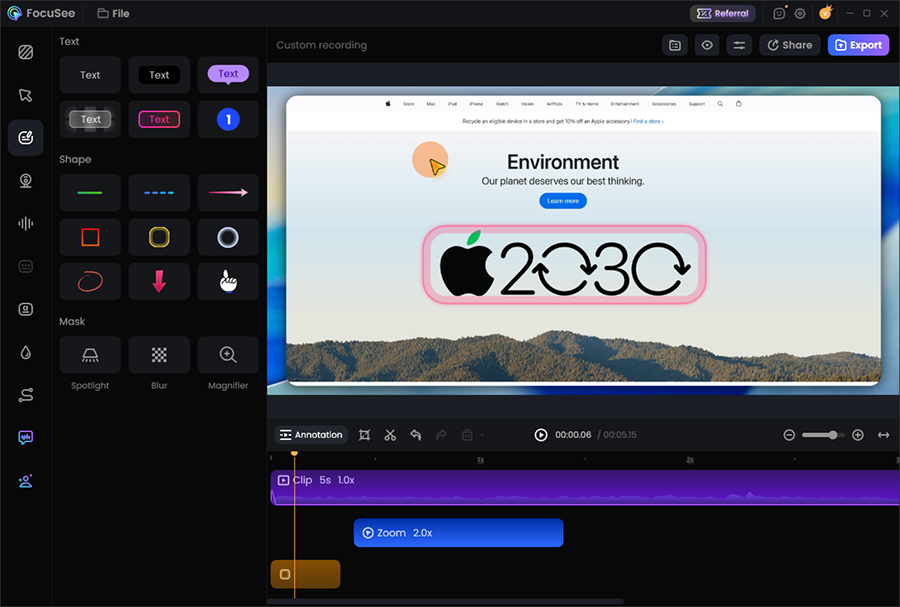Open the droplet effect sidebar icon
Viewport: 900px width, 607px height.
click(x=26, y=352)
